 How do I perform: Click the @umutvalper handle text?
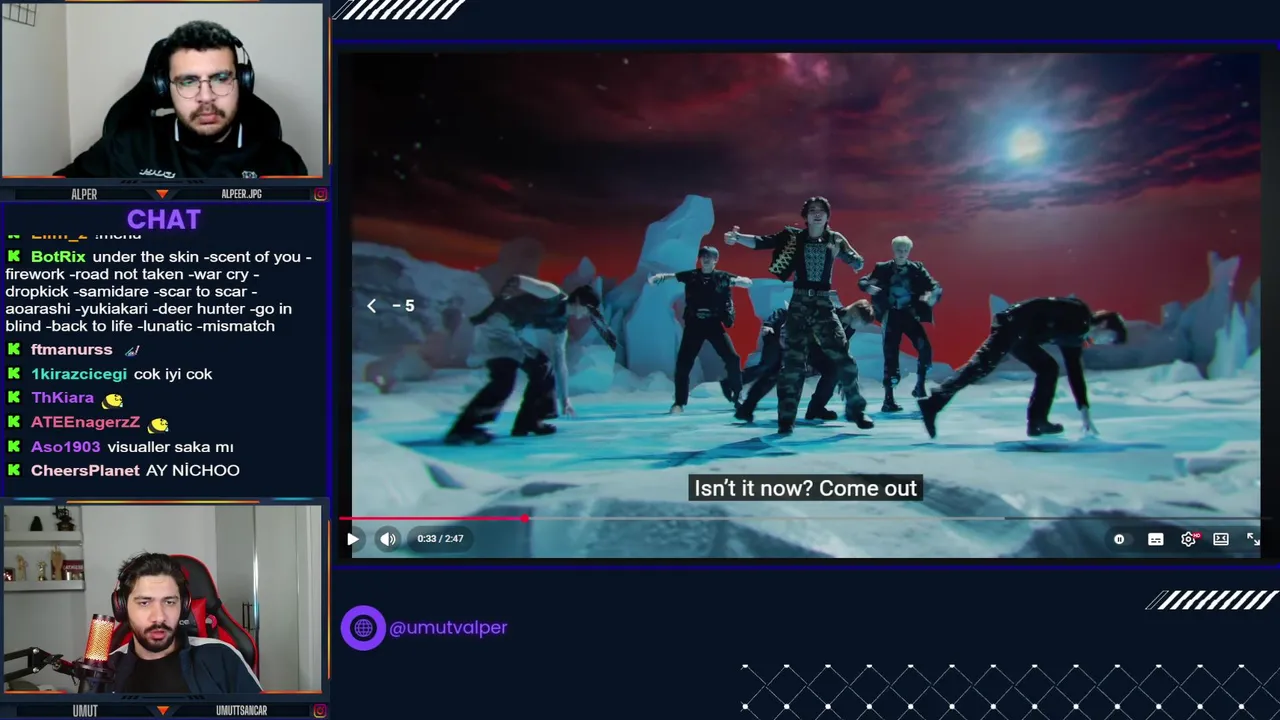click(x=448, y=628)
